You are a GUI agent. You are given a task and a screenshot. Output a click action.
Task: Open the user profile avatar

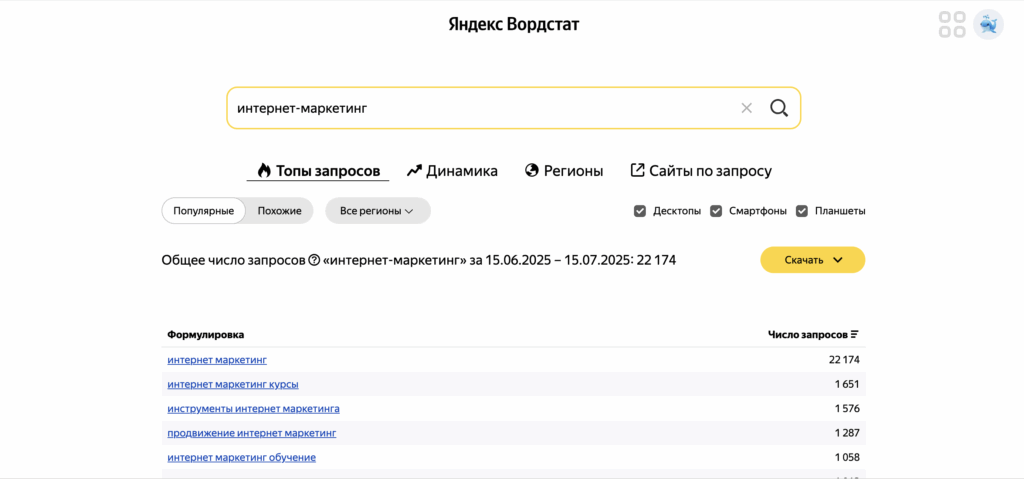[x=988, y=25]
